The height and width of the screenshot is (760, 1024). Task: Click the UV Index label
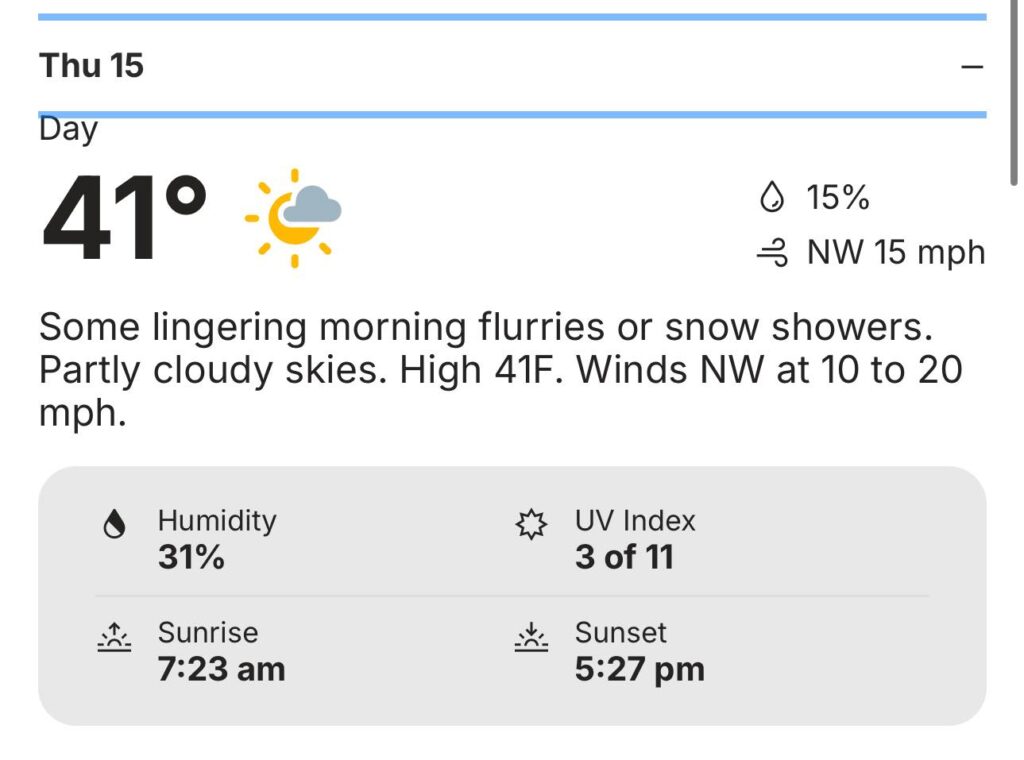tap(635, 521)
